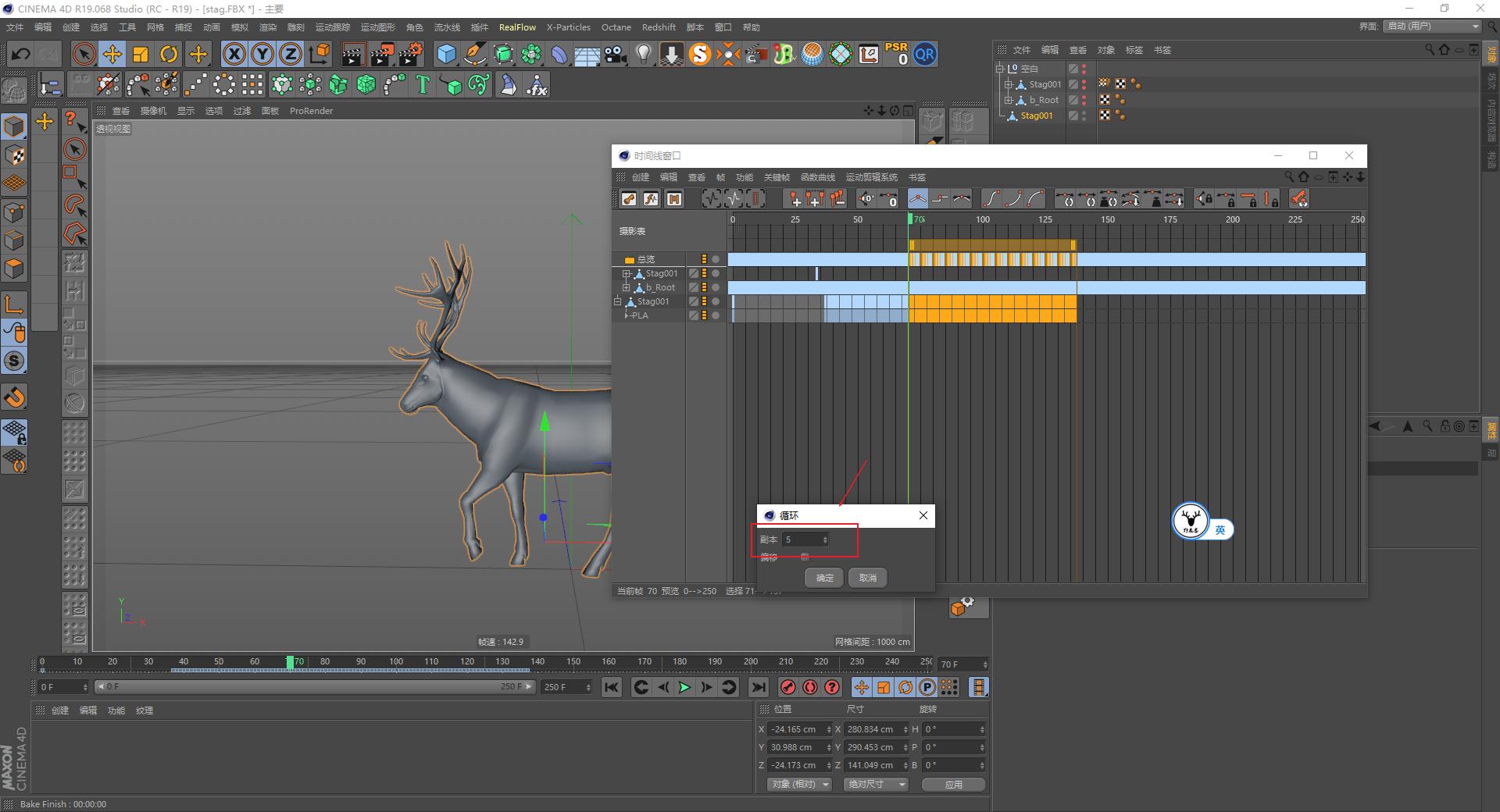
Task: Select the Live Selection tool
Action: pos(83,54)
